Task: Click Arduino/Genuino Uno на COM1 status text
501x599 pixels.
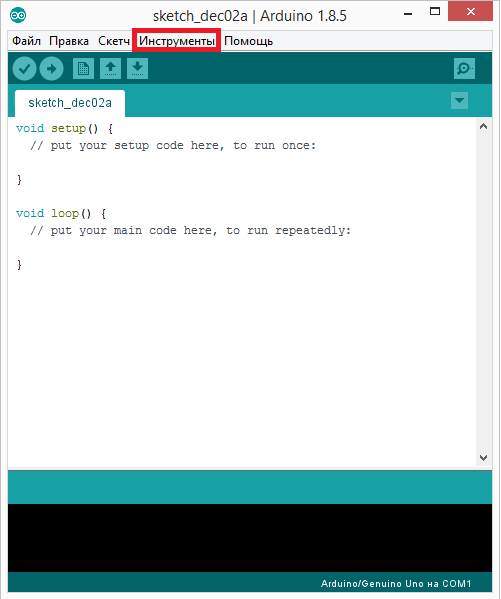Action: (396, 583)
